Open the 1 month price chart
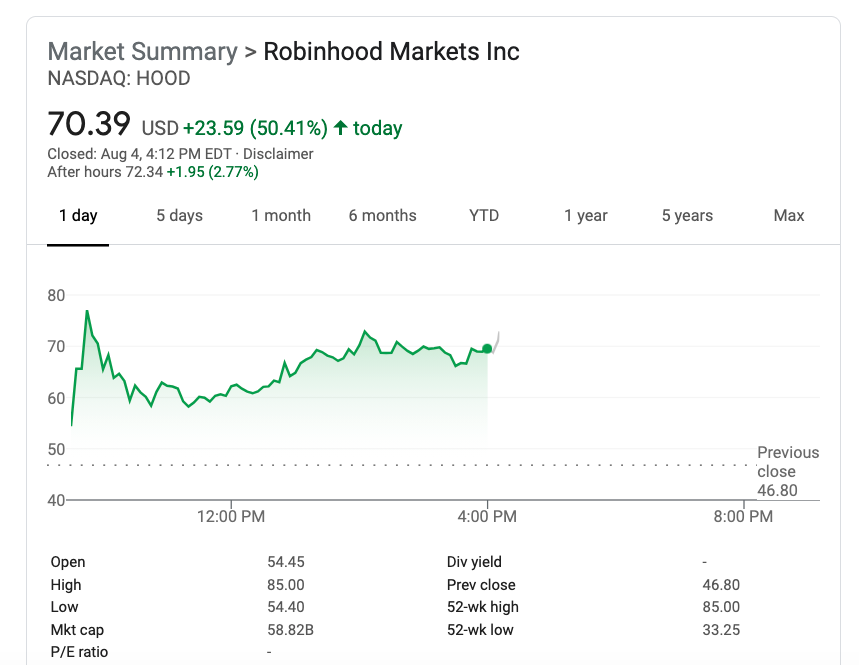Screen dimensions: 859x665 281,215
